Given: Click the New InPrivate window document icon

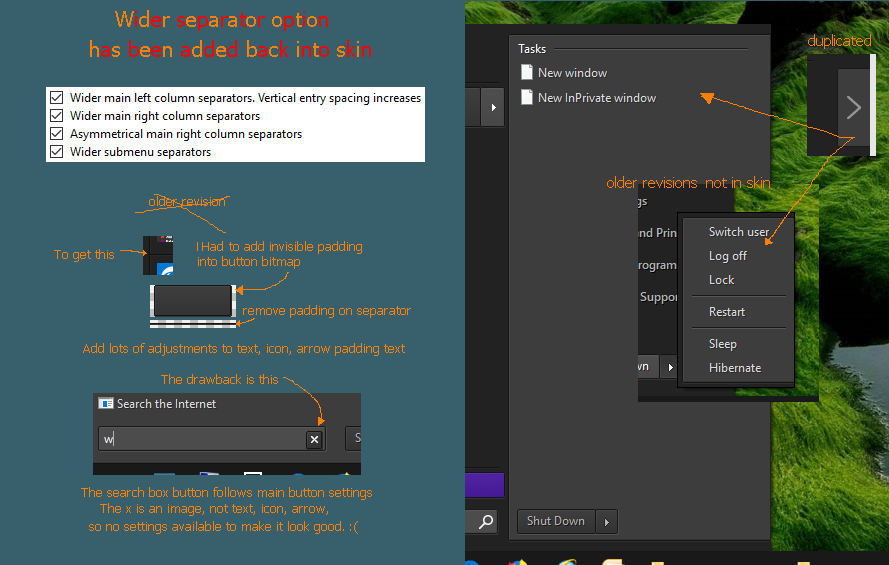Looking at the screenshot, I should coord(526,98).
